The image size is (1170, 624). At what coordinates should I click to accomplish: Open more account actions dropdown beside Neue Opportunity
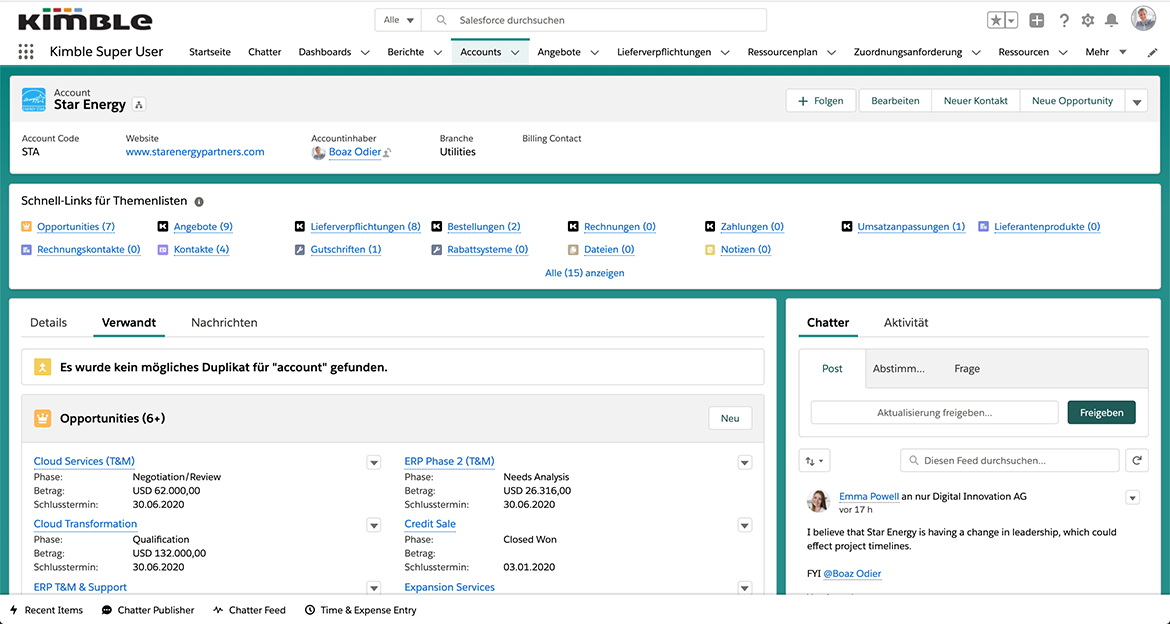click(x=1136, y=102)
